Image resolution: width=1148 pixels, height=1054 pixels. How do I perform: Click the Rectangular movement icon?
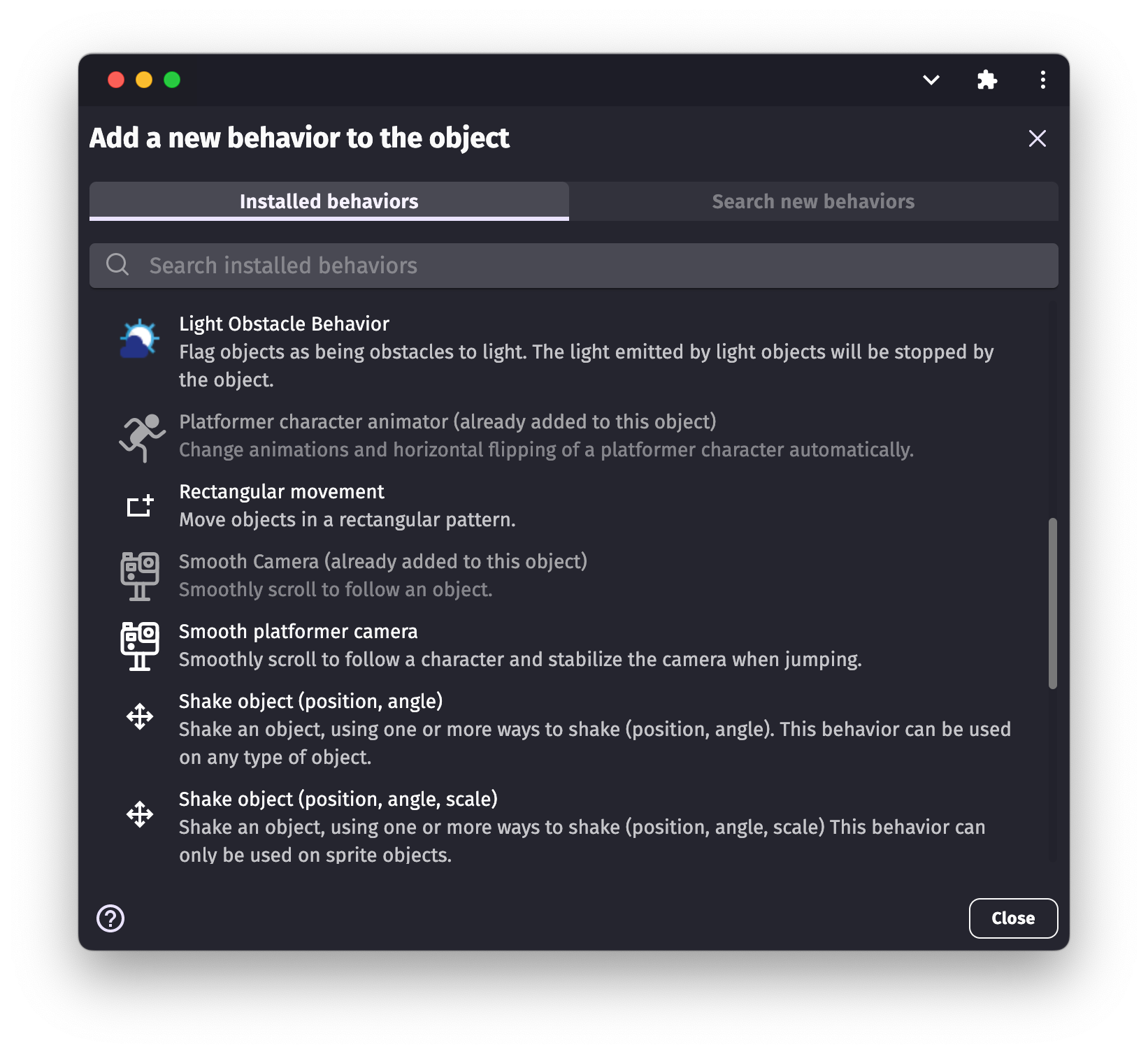(x=140, y=505)
